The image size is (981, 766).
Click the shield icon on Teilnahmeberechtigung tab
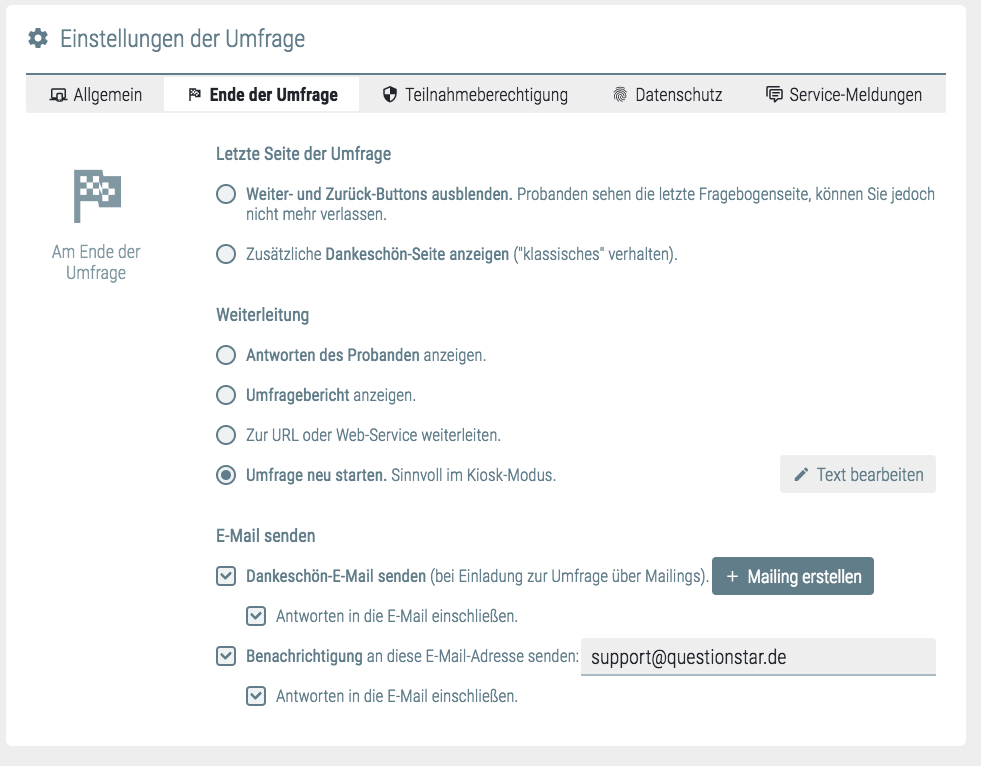coord(390,95)
